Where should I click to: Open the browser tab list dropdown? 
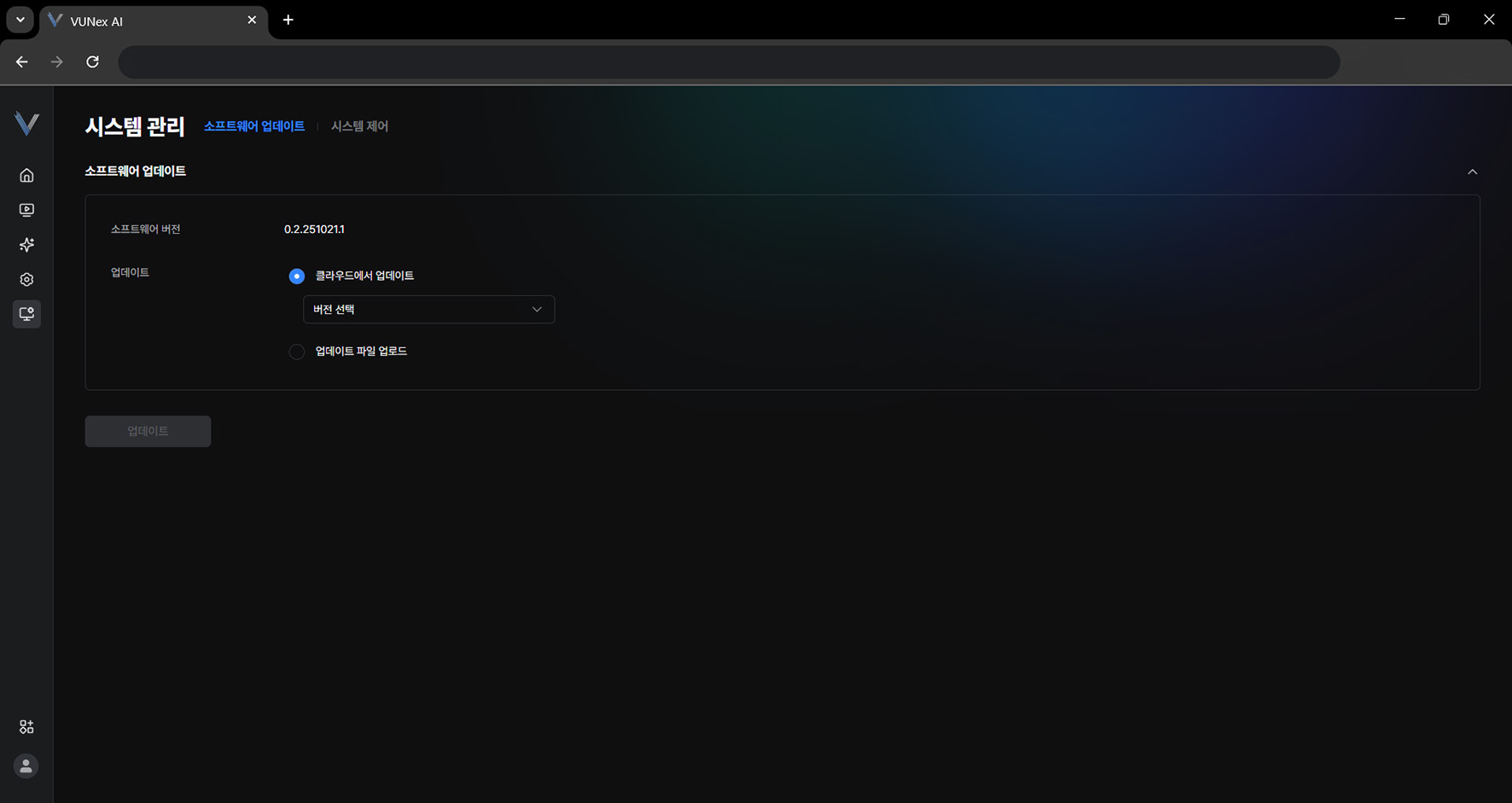20,20
